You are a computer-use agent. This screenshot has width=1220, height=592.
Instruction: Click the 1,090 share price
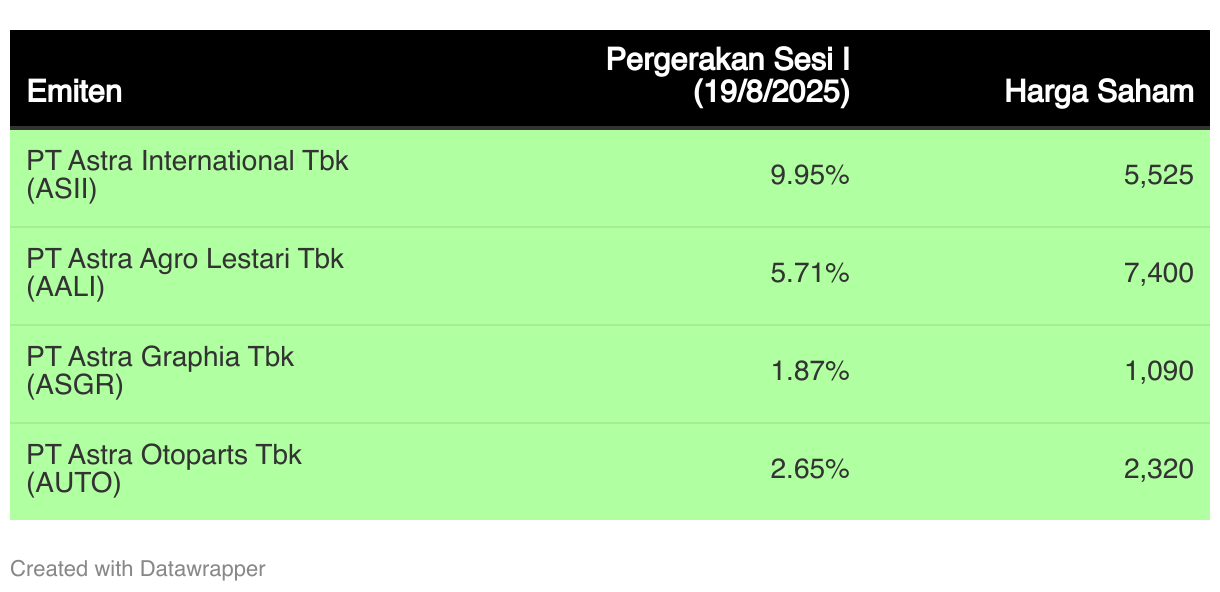[x=1158, y=371]
